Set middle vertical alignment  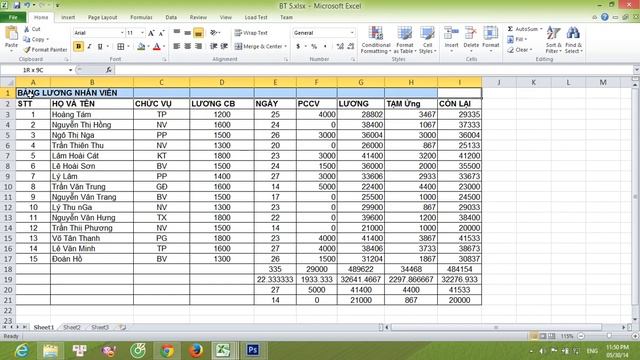[187, 33]
